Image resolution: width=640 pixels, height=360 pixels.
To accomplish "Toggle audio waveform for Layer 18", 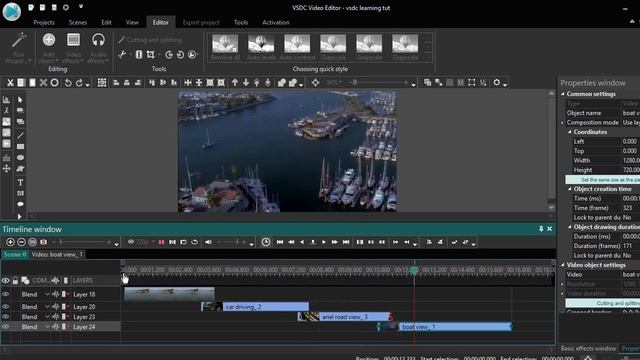I will click(x=56, y=294).
